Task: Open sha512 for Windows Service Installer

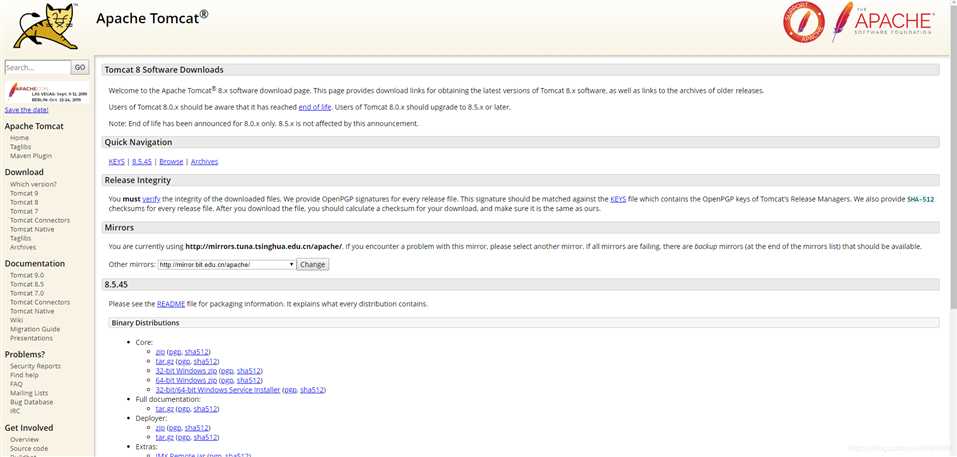Action: pyautogui.click(x=312, y=390)
